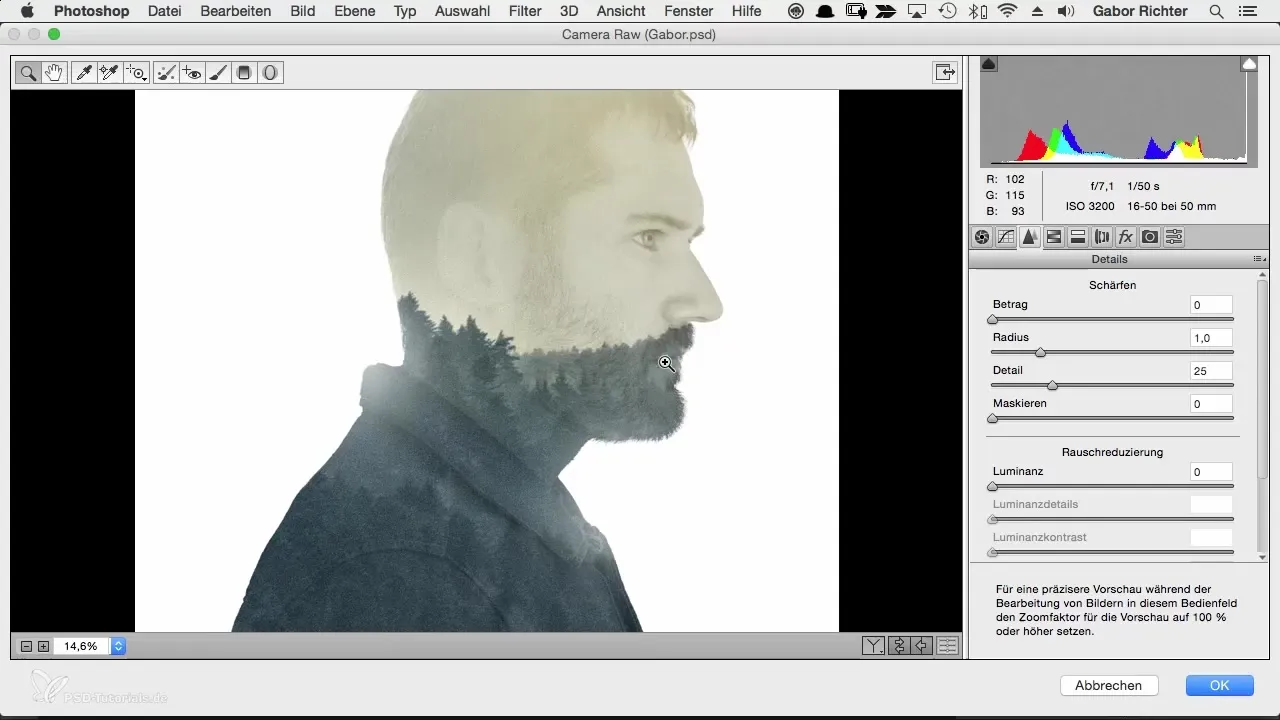The height and width of the screenshot is (720, 1280).
Task: Click the 14,6% zoom level field
Action: pos(82,646)
